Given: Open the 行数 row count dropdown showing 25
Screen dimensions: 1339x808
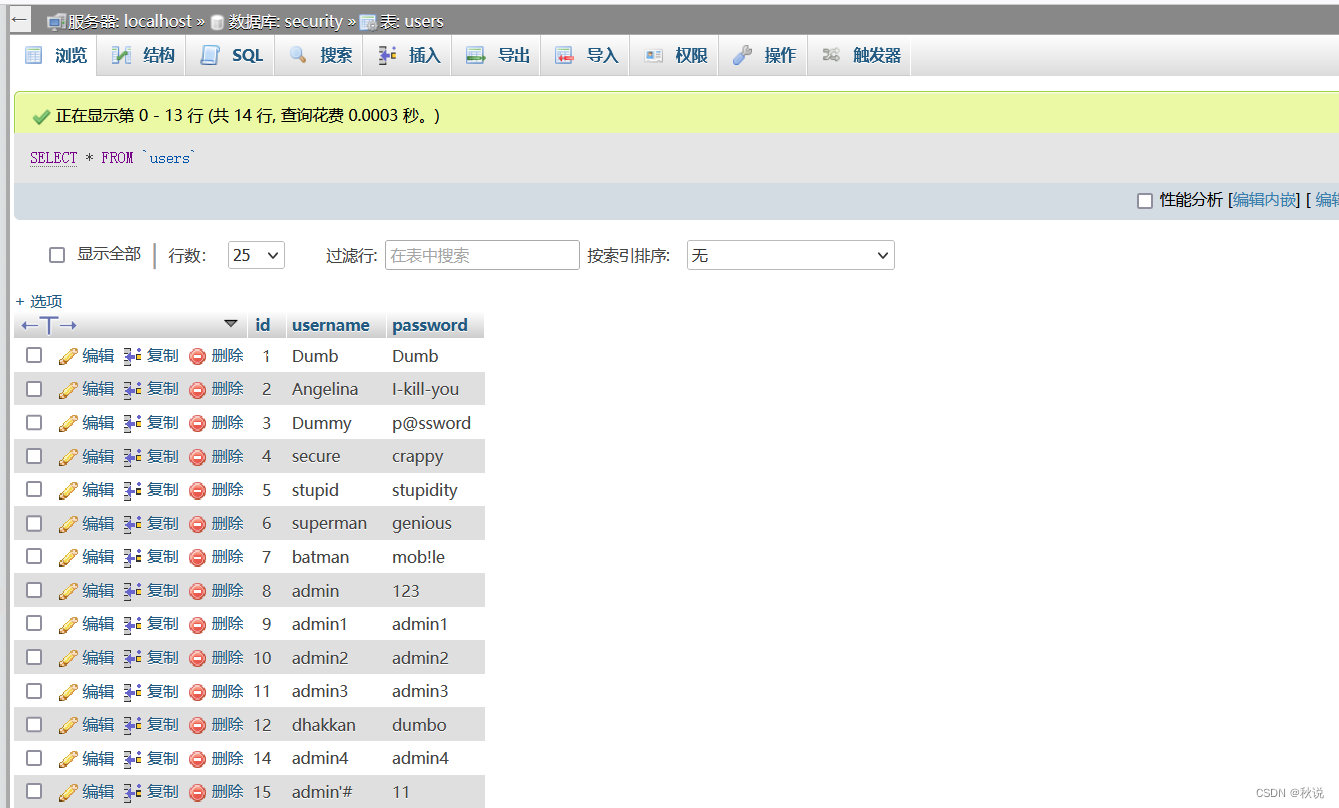Looking at the screenshot, I should (256, 255).
